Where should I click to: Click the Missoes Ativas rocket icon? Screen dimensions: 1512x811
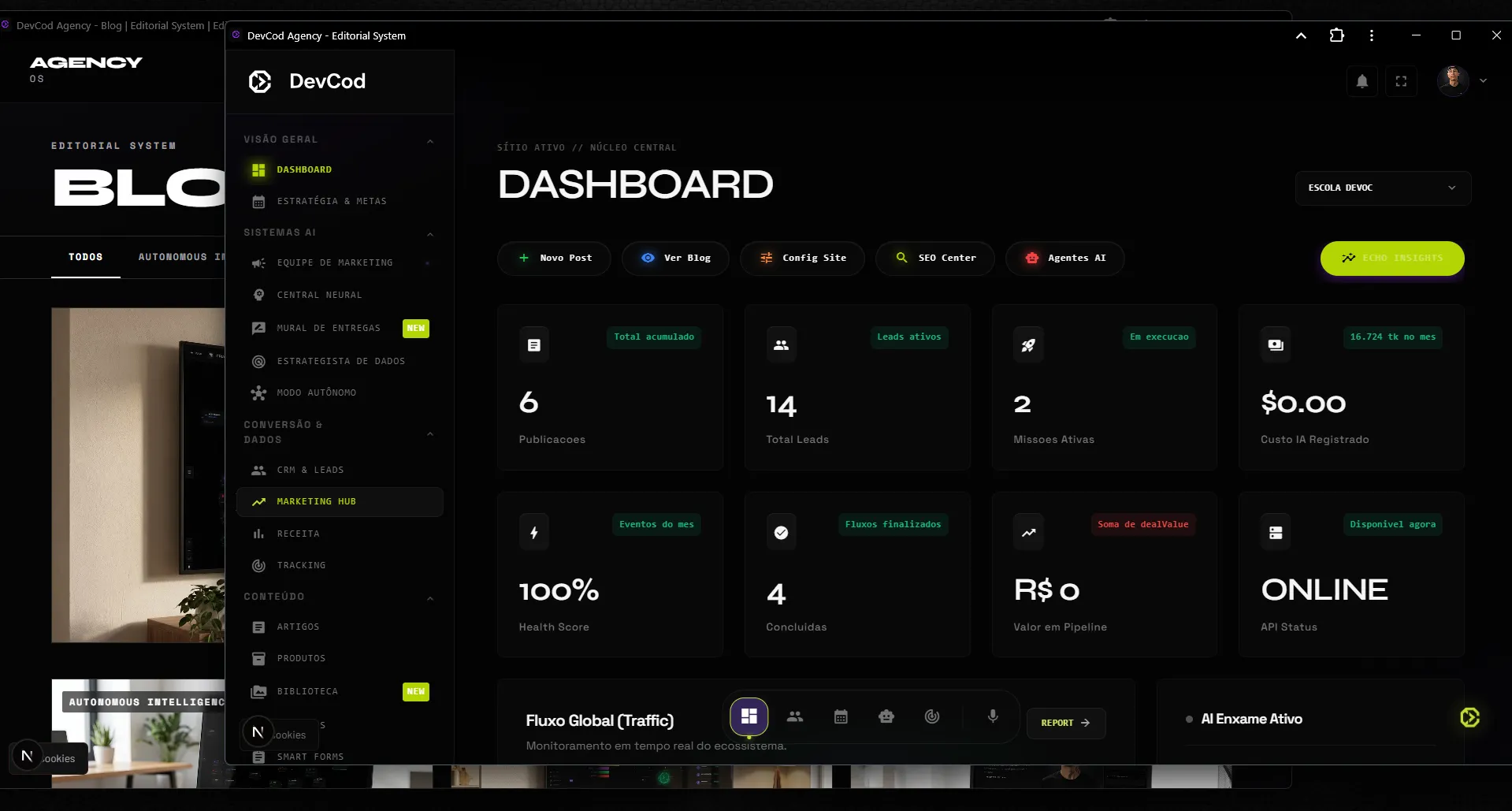coord(1028,344)
